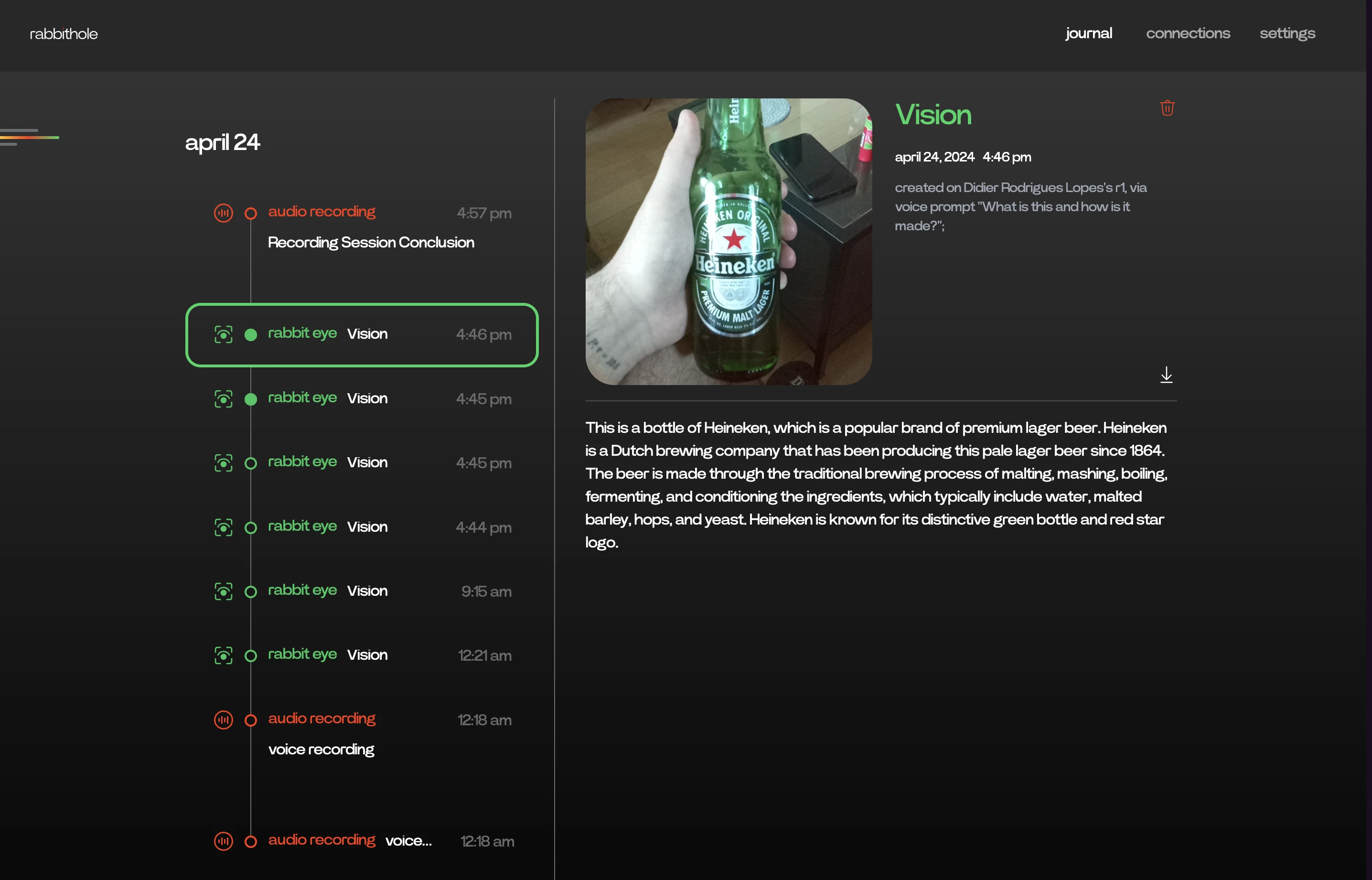Click rabbit eye icon for 4:44 pm entry
Image resolution: width=1372 pixels, height=880 pixels.
(x=224, y=527)
